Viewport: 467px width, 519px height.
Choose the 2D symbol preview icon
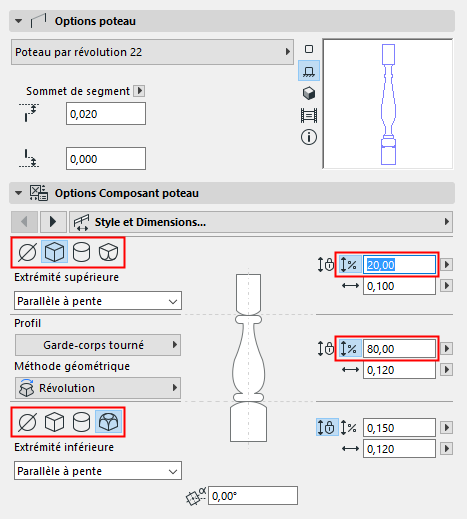[x=309, y=49]
